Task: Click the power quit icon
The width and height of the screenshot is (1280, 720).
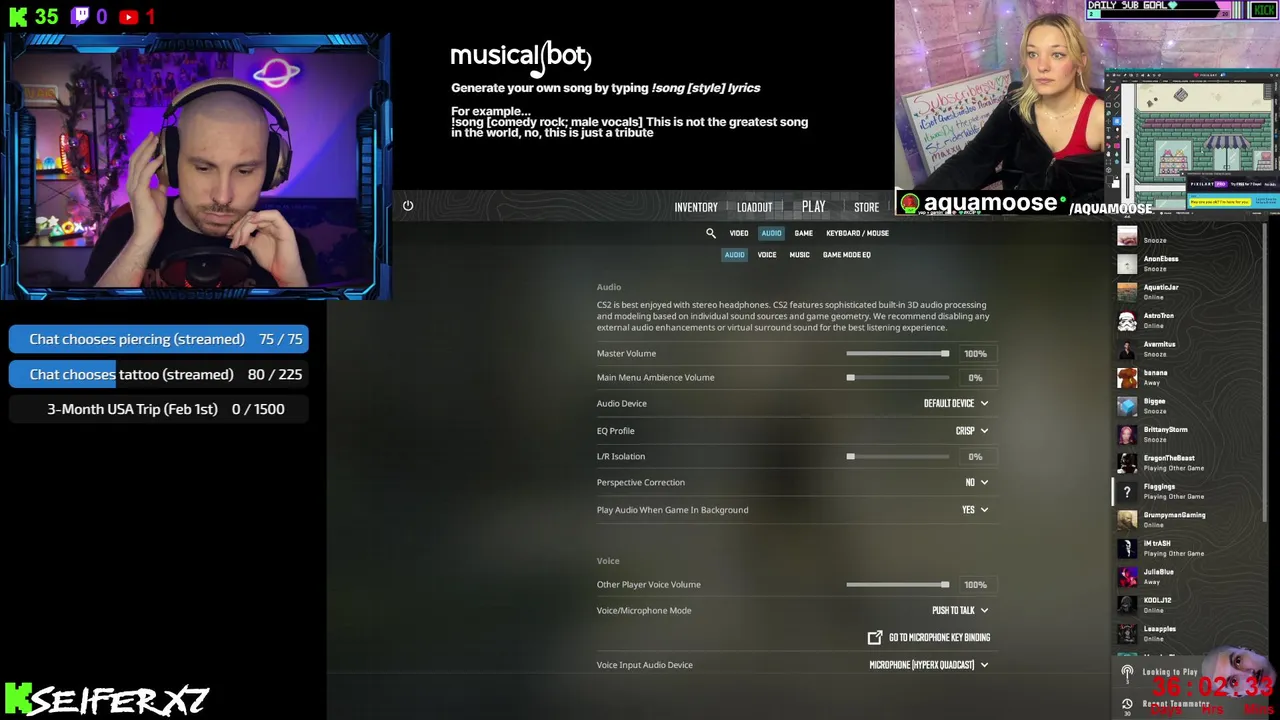Action: [x=408, y=206]
